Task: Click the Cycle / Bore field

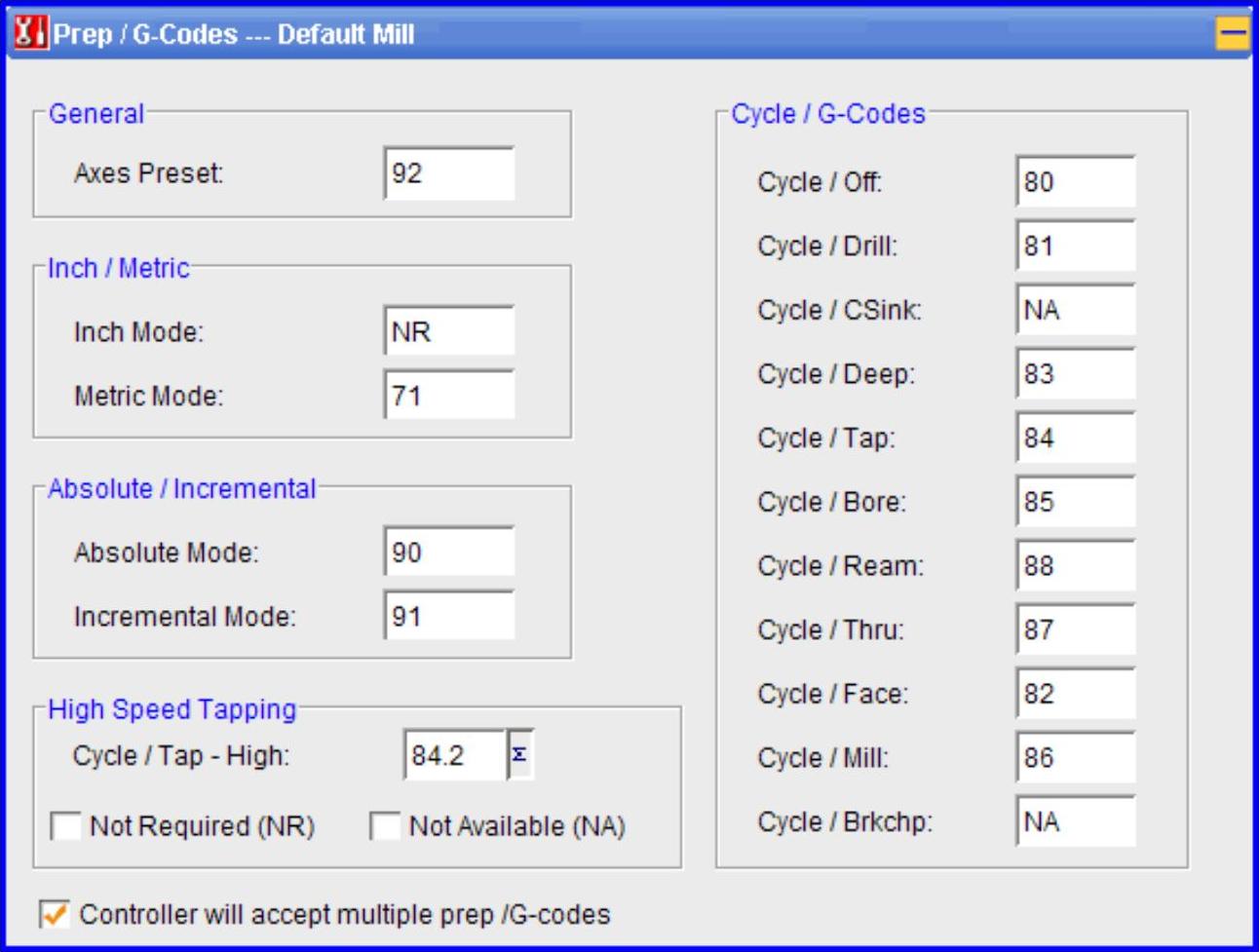Action: (x=1076, y=502)
